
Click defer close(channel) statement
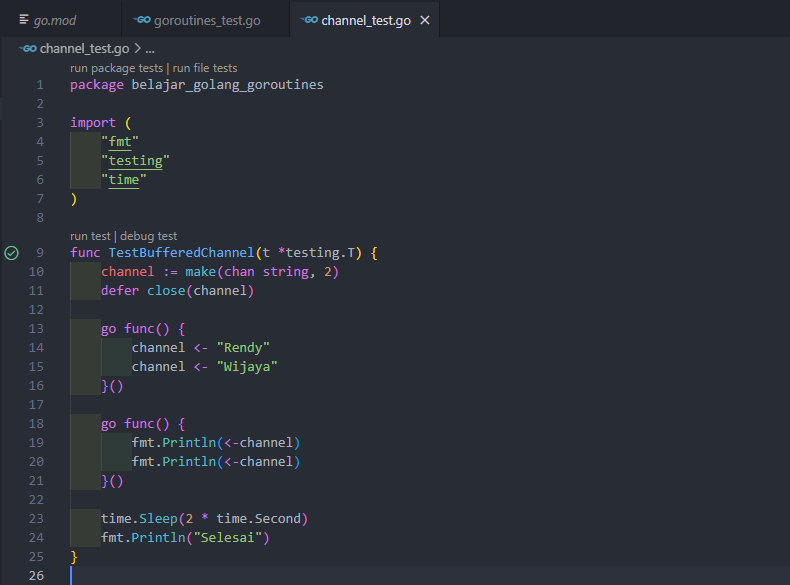(177, 291)
